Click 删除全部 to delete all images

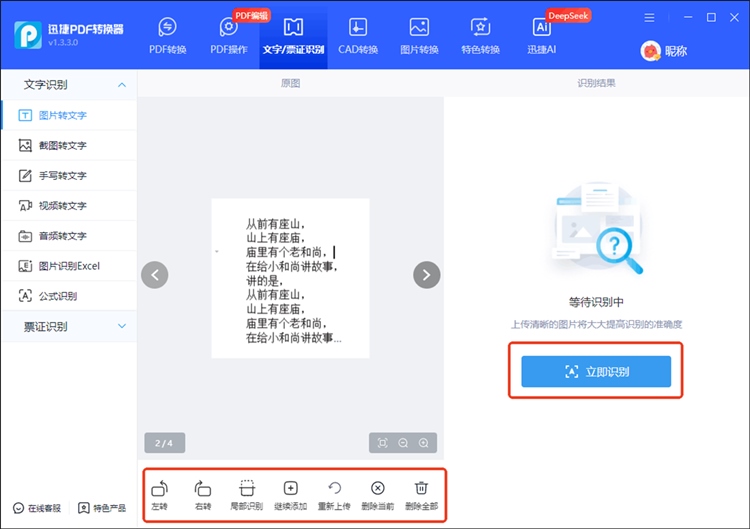(x=421, y=496)
